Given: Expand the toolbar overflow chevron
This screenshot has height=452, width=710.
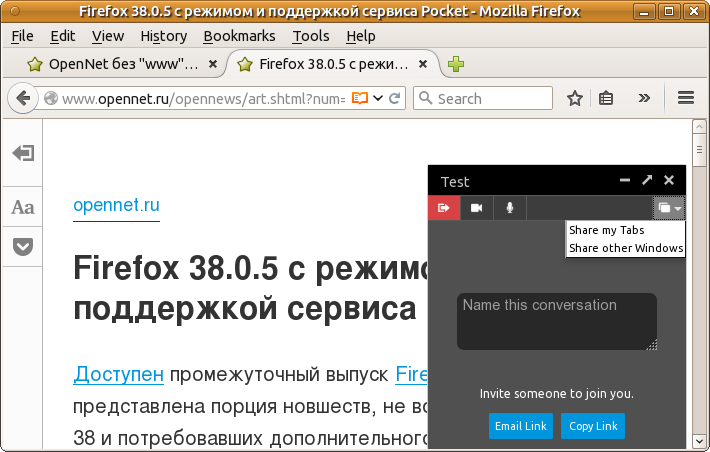Looking at the screenshot, I should [644, 98].
